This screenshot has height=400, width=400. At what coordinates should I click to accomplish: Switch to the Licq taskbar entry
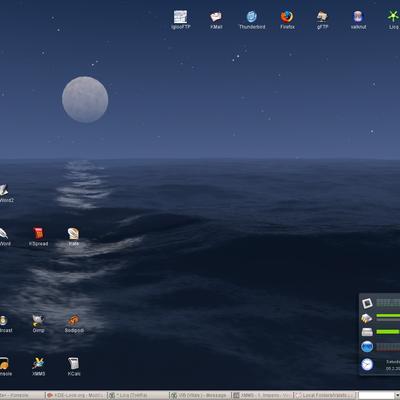pos(138,395)
